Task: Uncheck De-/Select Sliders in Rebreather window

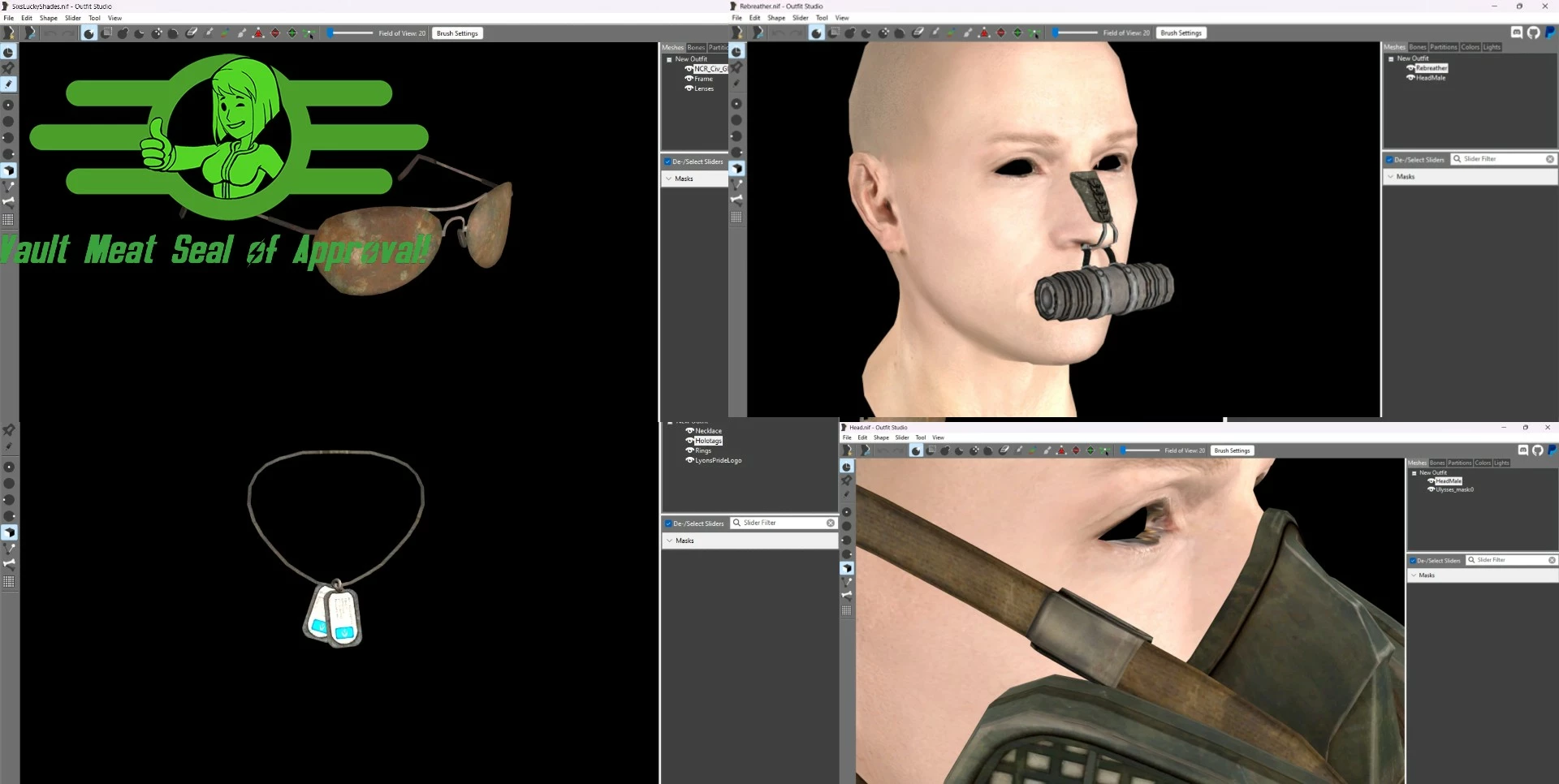Action: [x=1389, y=160]
